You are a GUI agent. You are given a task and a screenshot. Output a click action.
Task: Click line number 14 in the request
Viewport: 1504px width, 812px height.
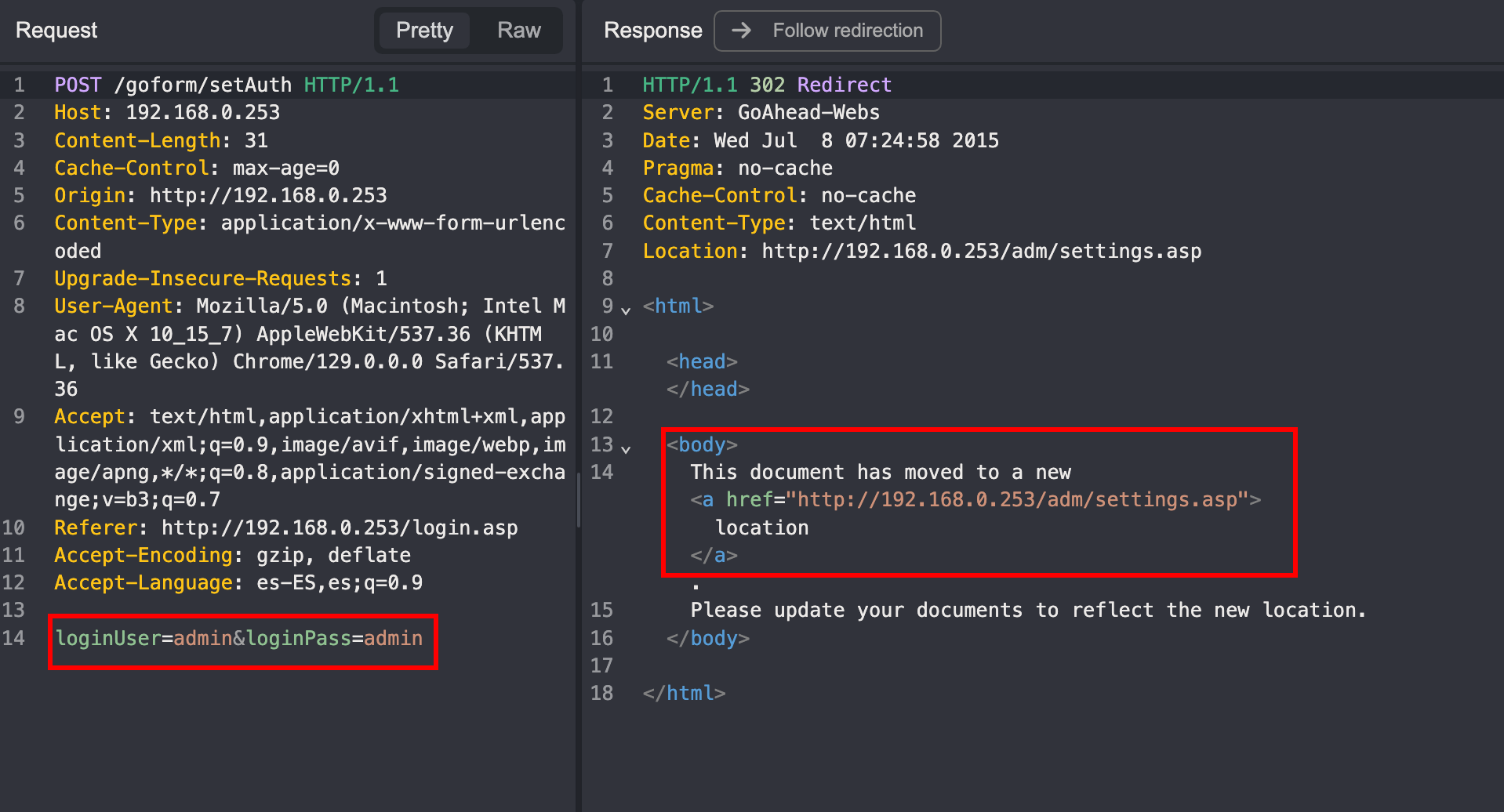tap(14, 638)
